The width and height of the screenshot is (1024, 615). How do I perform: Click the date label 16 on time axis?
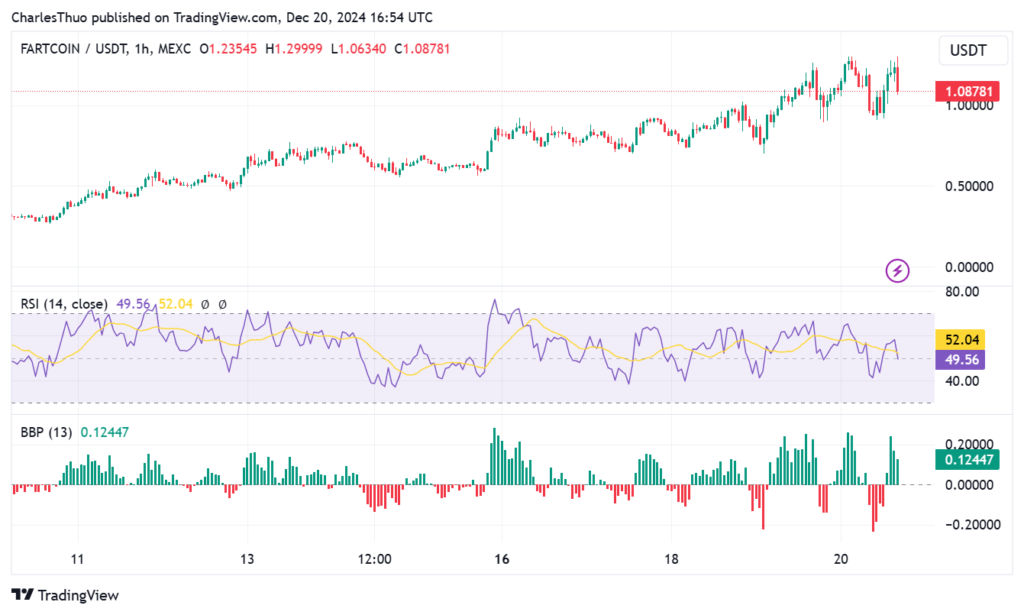[x=502, y=559]
